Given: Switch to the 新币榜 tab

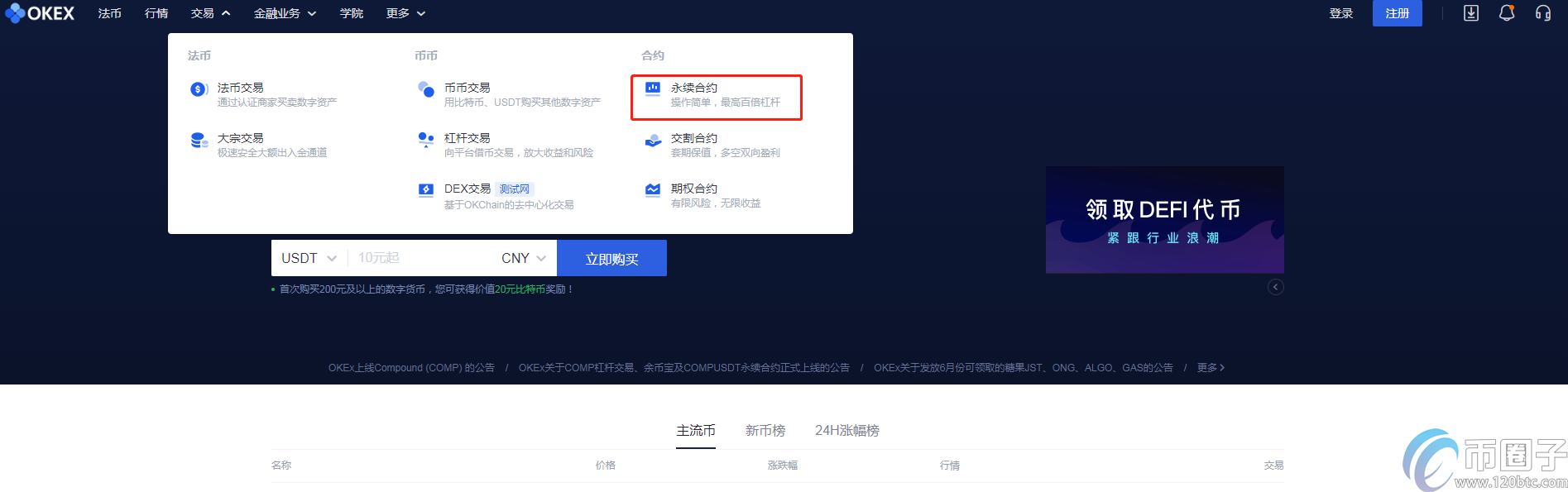Looking at the screenshot, I should tap(765, 431).
